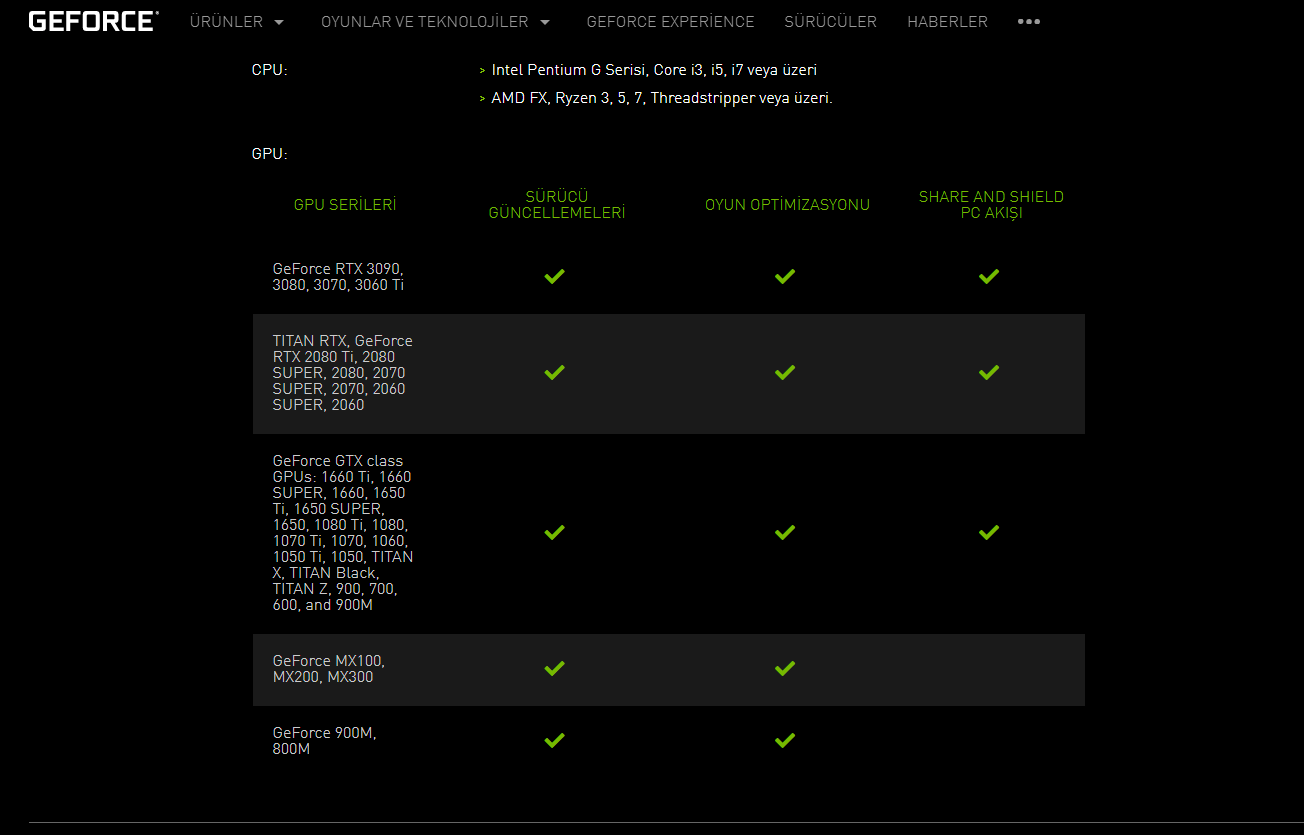Click game optimization checkmark for MX100 row
1304x835 pixels.
pyautogui.click(x=785, y=668)
